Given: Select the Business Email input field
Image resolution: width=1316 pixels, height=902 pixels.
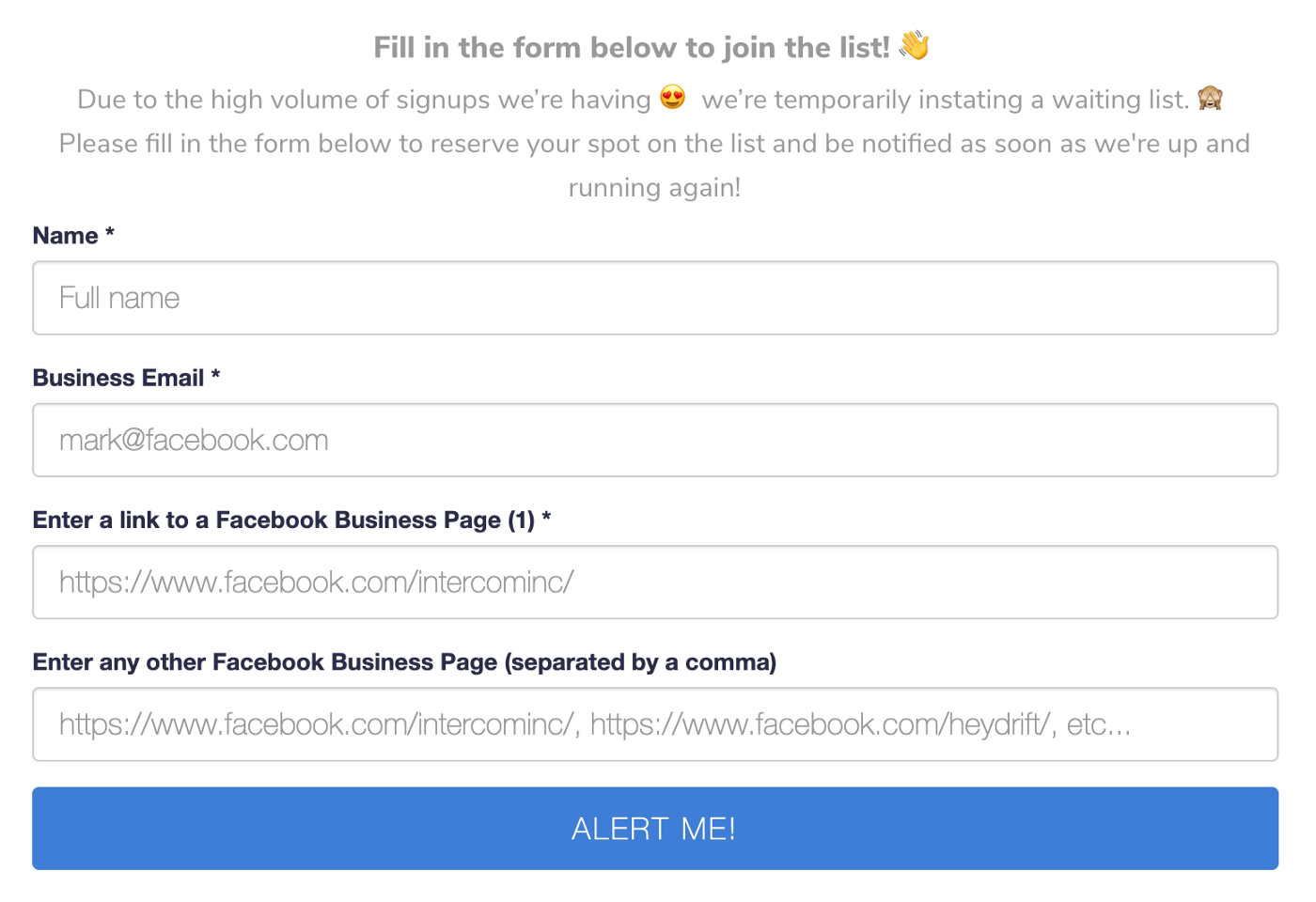Looking at the screenshot, I should point(655,440).
